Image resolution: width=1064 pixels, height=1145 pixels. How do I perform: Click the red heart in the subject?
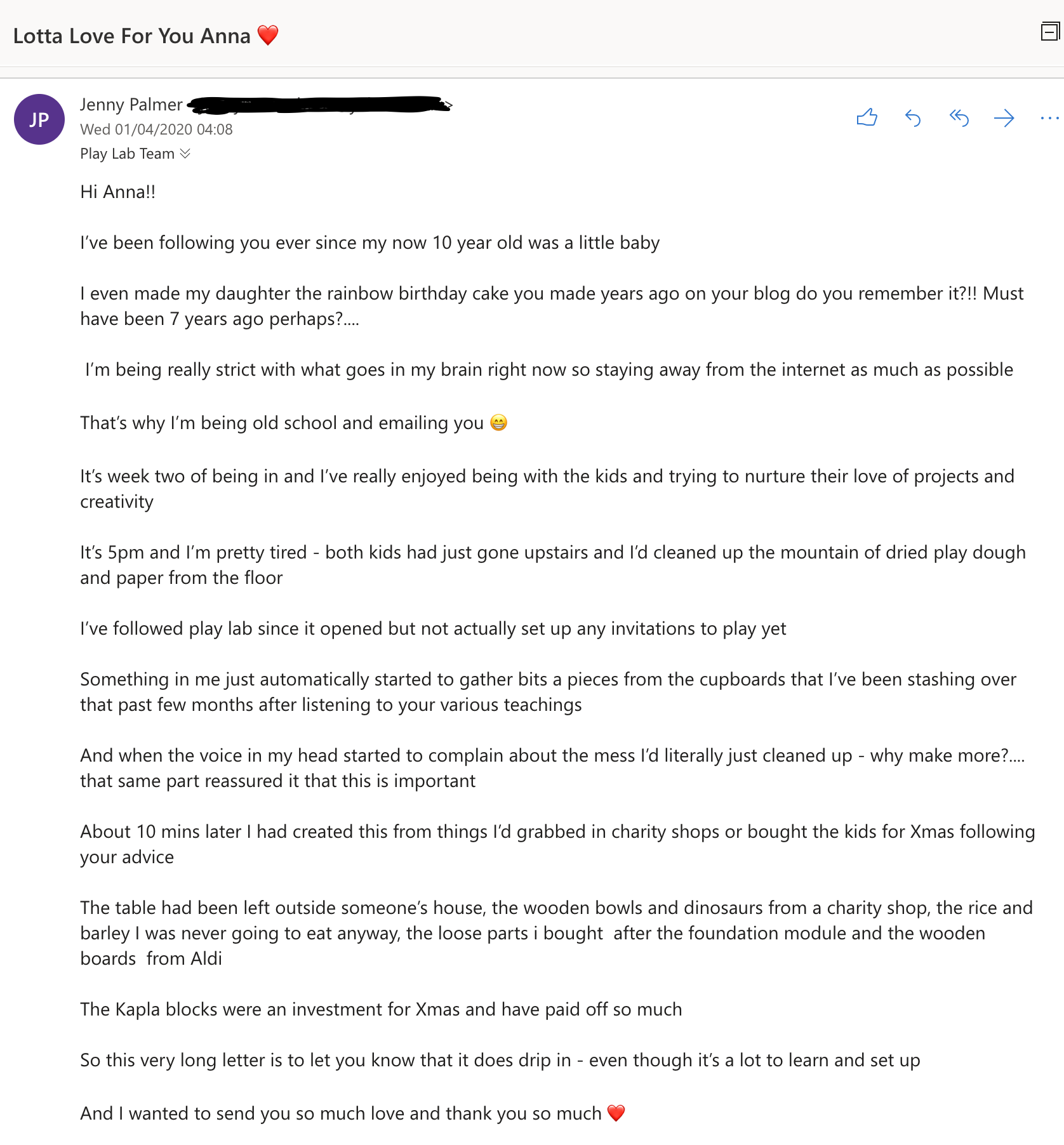tap(268, 35)
